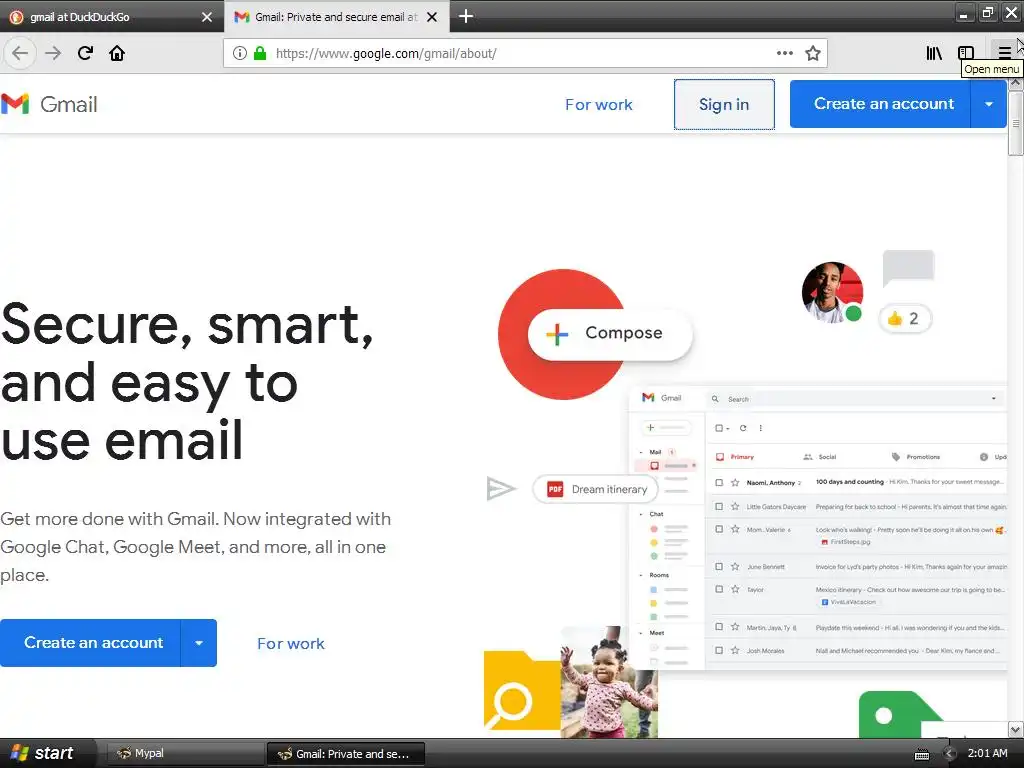Open the browser home page
The image size is (1024, 768).
coord(117,53)
